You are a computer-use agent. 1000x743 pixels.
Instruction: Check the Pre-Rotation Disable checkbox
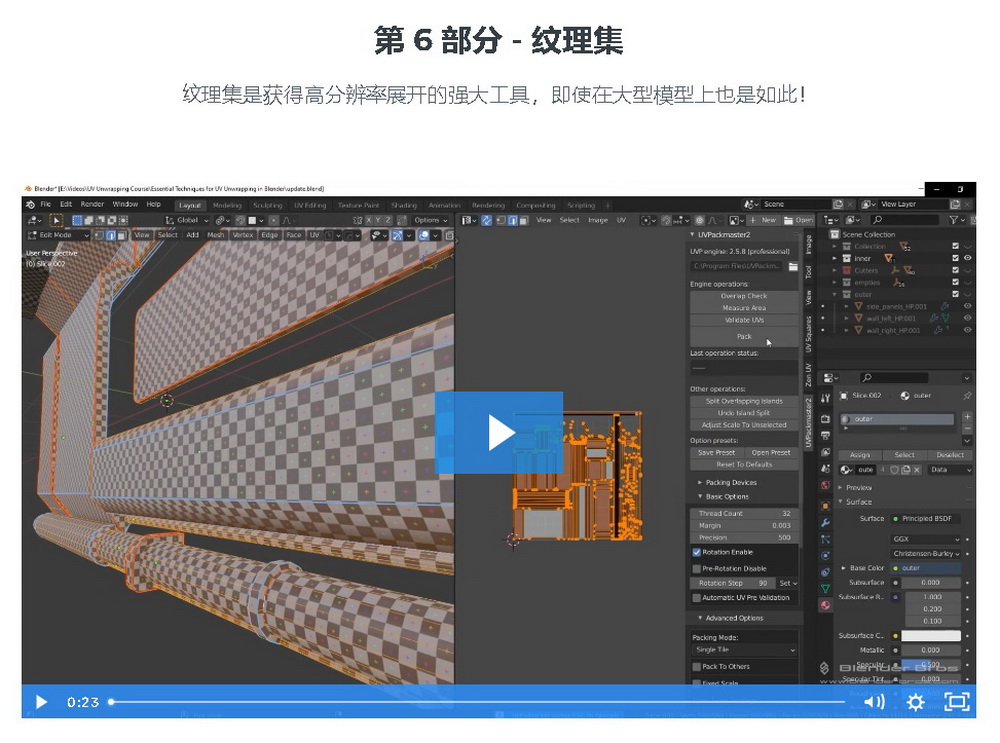[x=696, y=569]
